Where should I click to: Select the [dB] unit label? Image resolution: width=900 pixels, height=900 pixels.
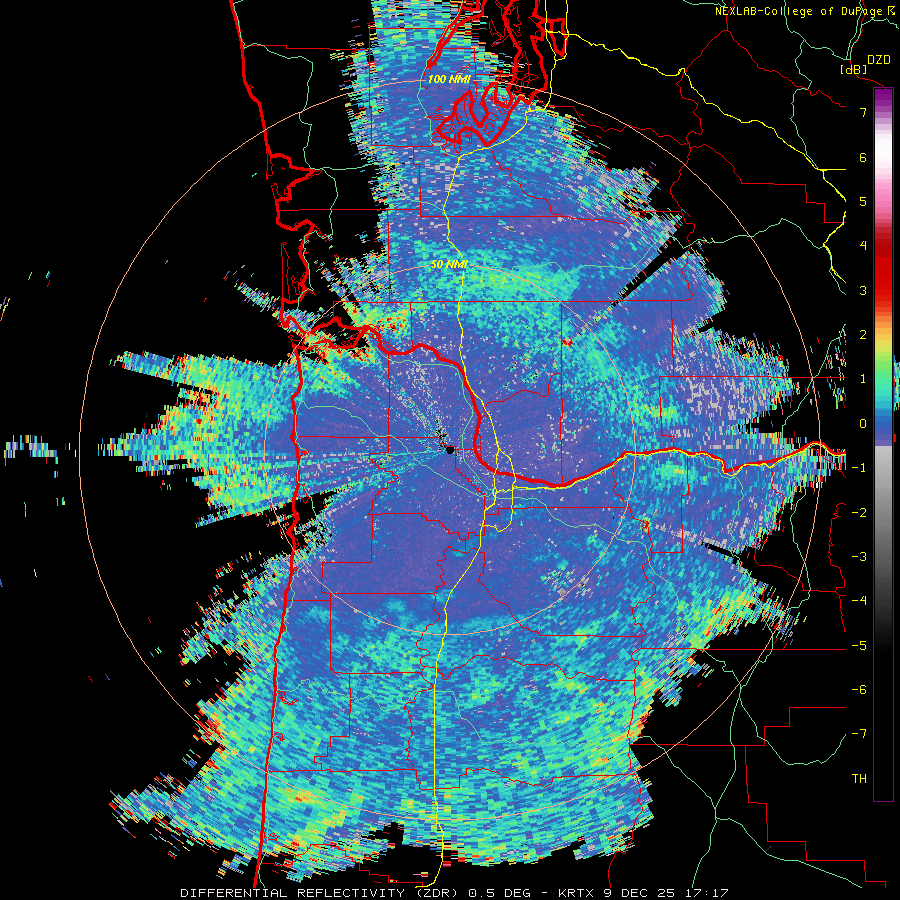pyautogui.click(x=854, y=69)
